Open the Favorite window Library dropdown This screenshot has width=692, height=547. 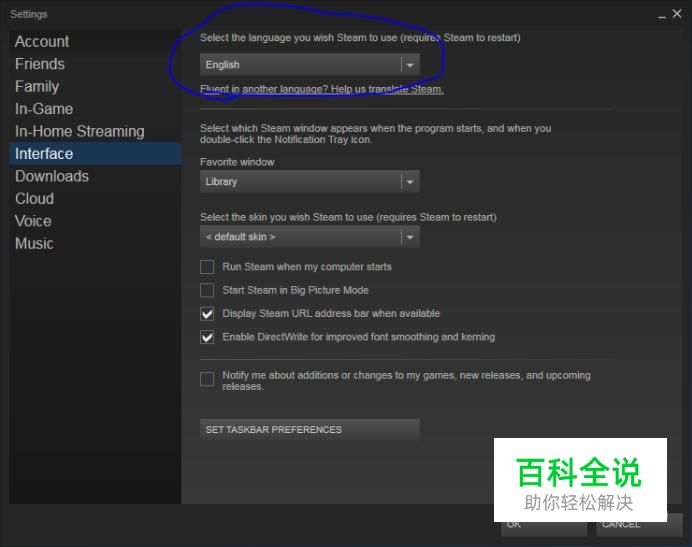[x=309, y=181]
